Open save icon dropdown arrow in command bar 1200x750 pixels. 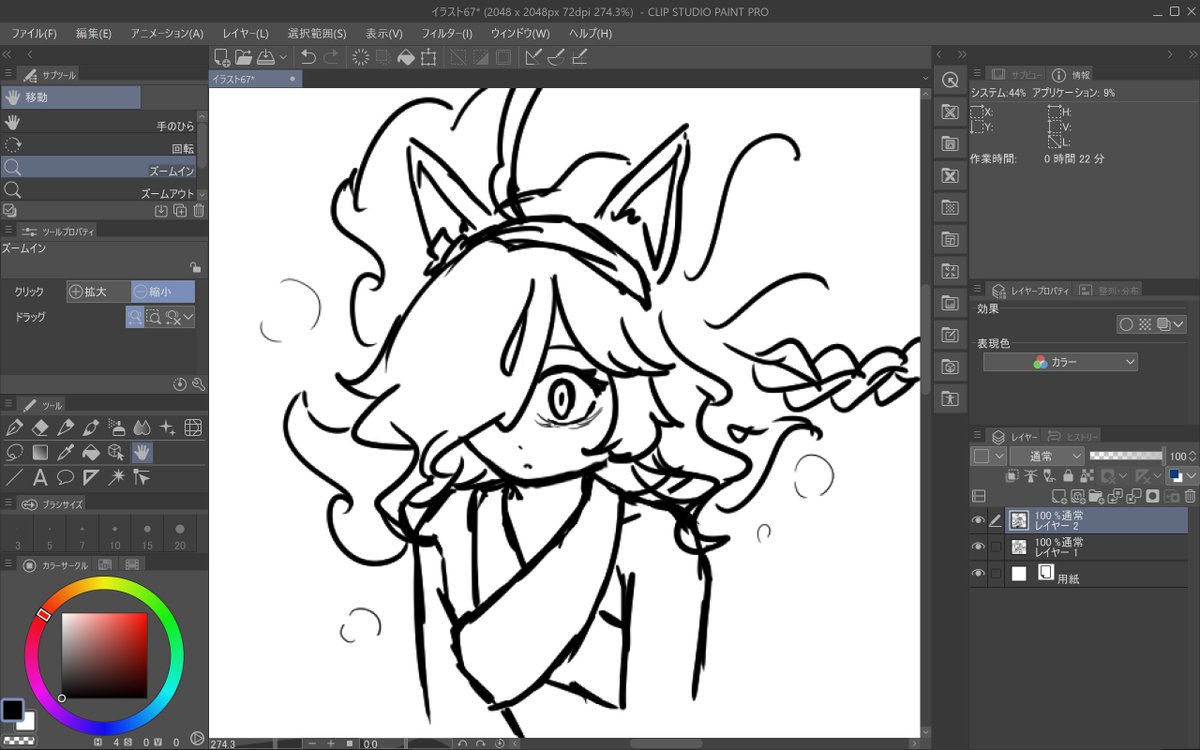(x=284, y=57)
